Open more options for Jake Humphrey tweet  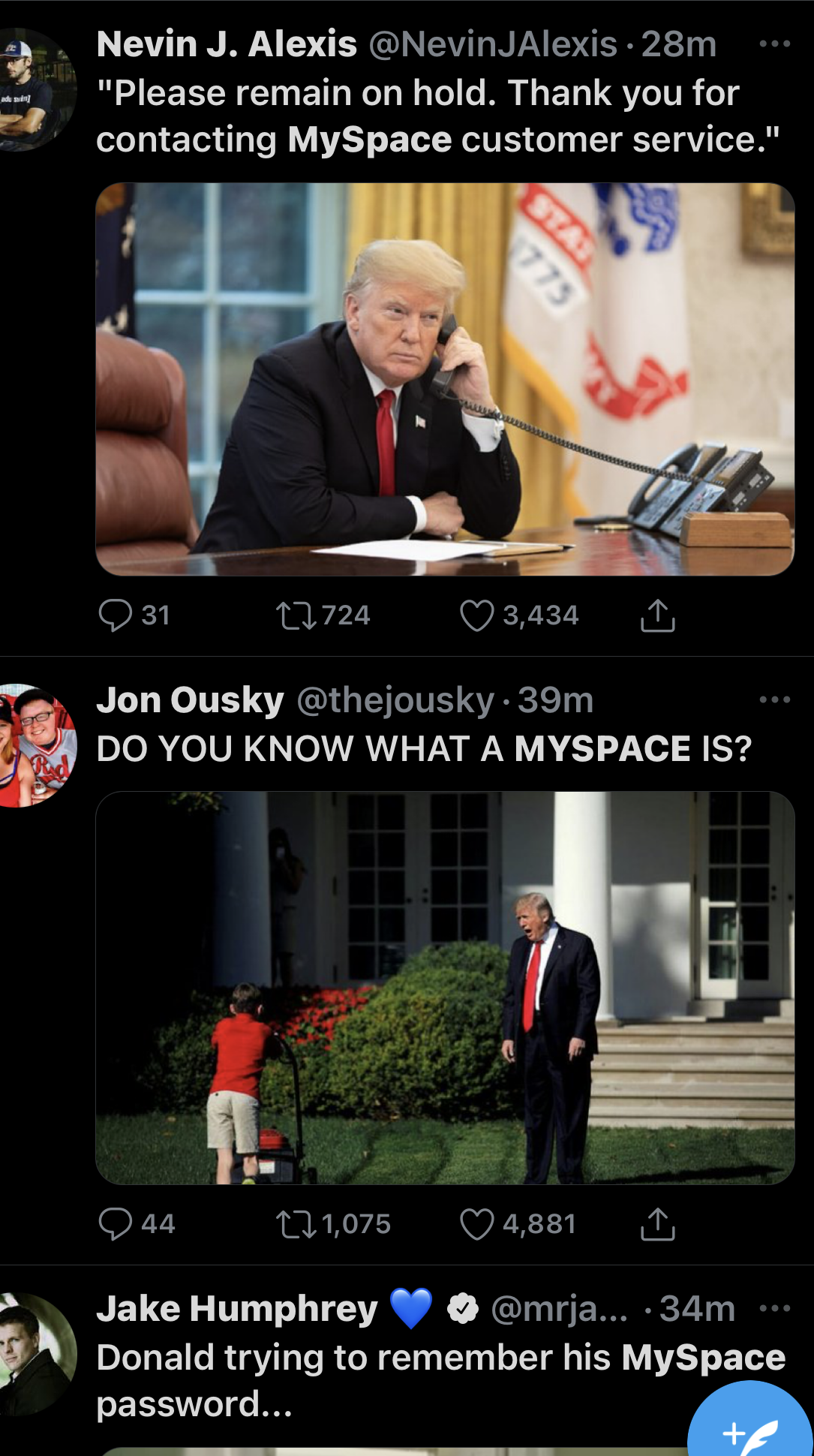(x=774, y=1309)
